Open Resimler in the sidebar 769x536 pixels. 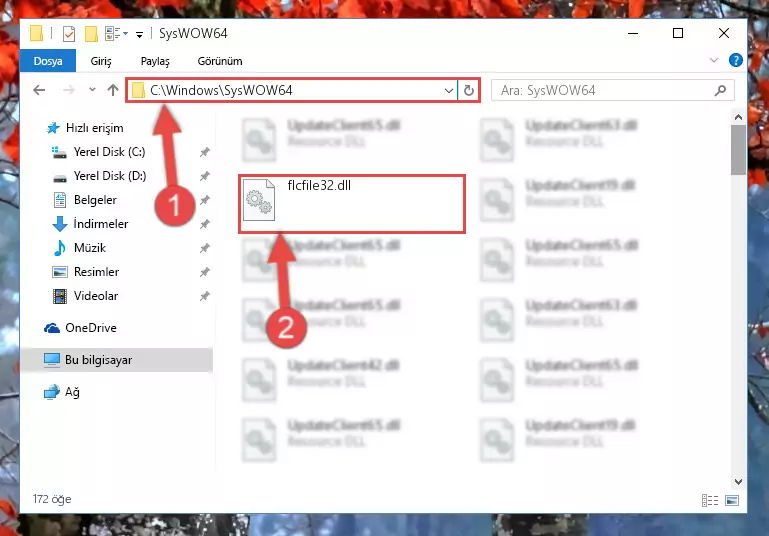96,272
